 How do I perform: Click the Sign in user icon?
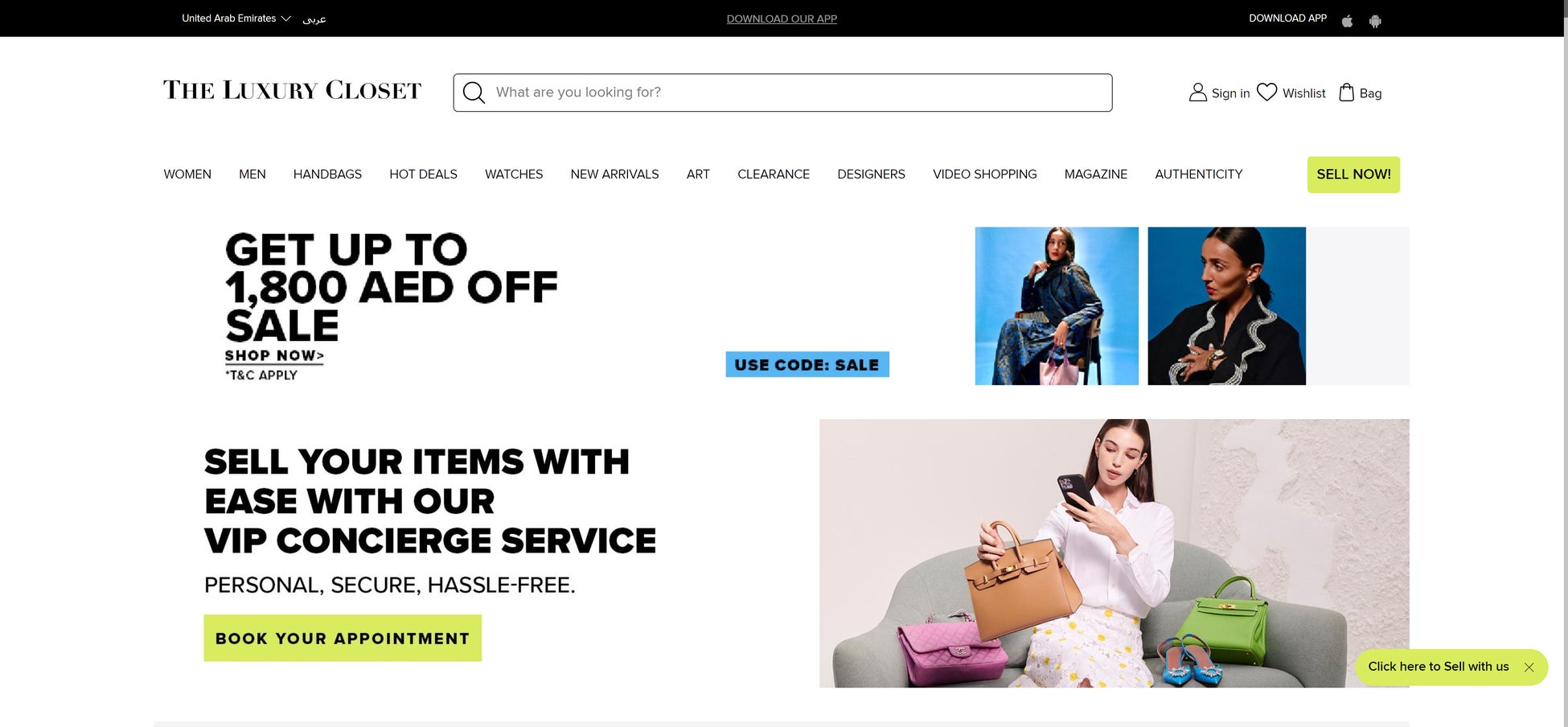click(1197, 92)
